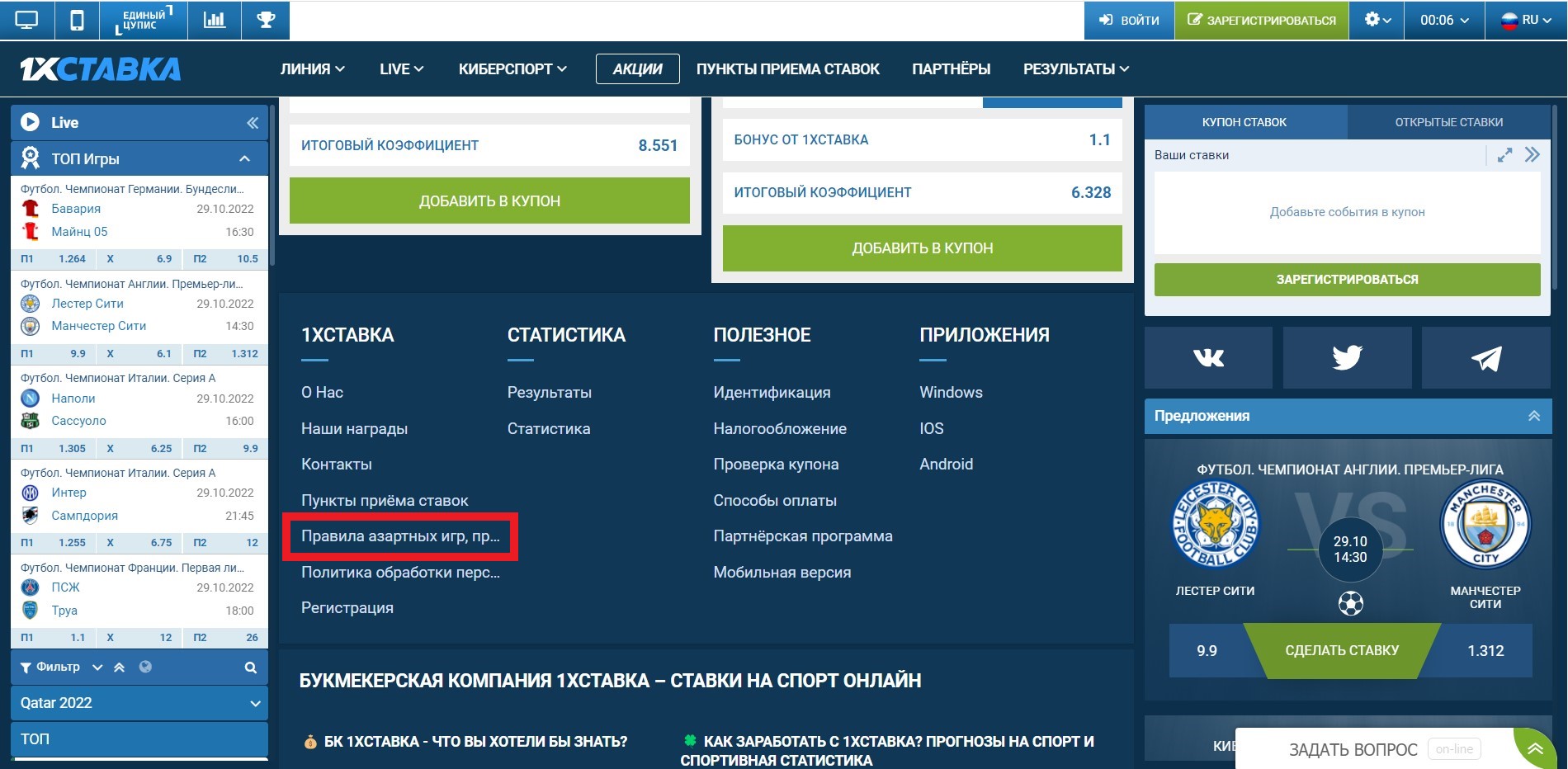The height and width of the screenshot is (769, 1568).
Task: Open the Наши награды link
Action: click(354, 429)
